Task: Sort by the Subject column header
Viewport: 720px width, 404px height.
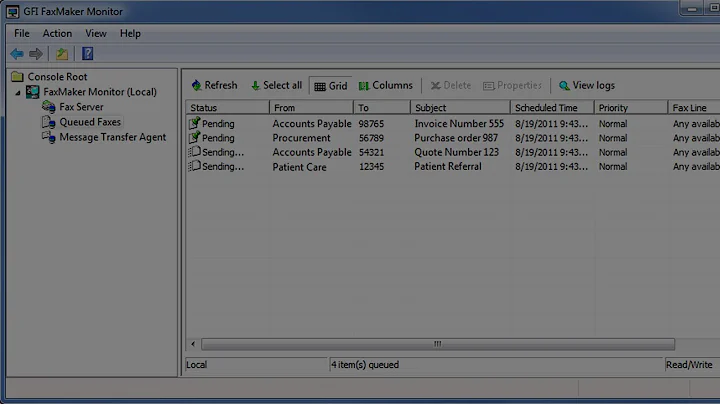Action: 461,108
